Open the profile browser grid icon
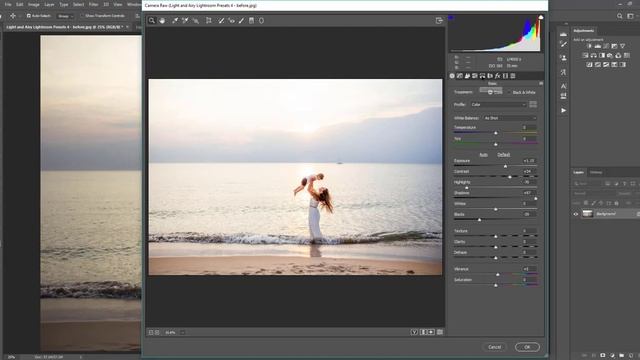This screenshot has height=360, width=640. (533, 104)
